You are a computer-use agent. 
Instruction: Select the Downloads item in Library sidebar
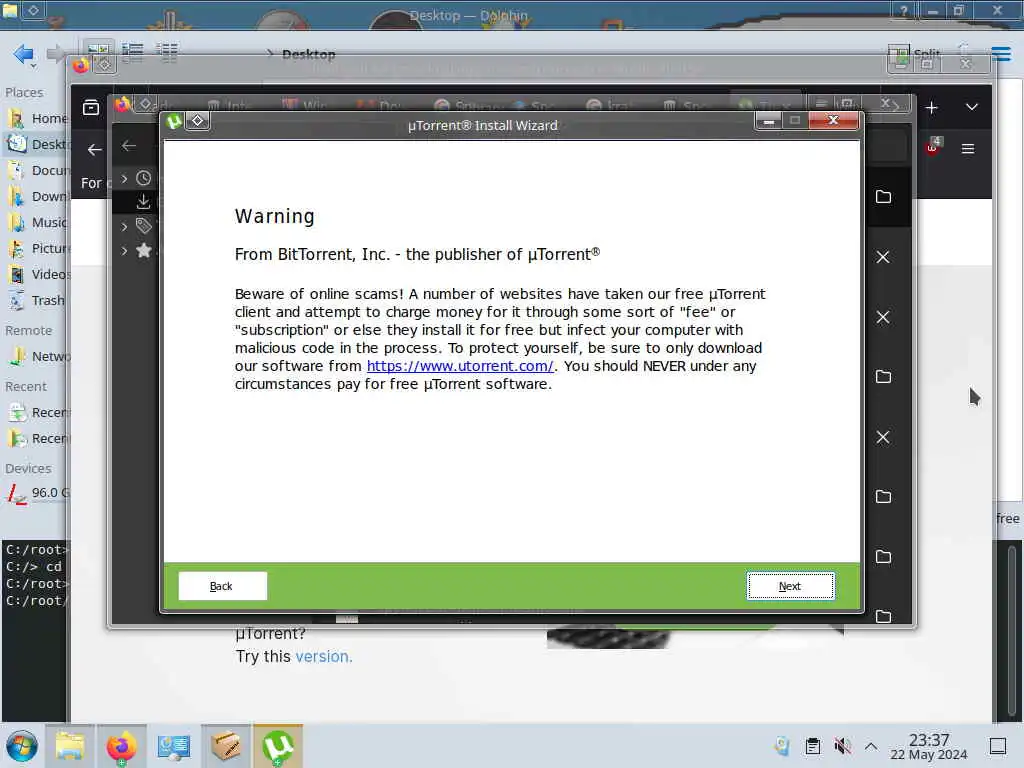(x=135, y=202)
